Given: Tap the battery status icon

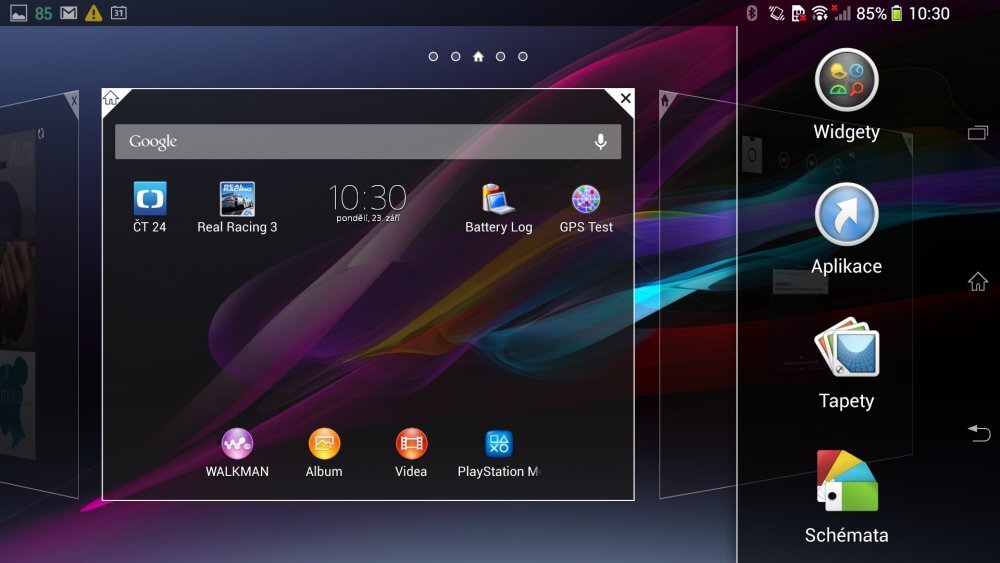Looking at the screenshot, I should (x=897, y=13).
